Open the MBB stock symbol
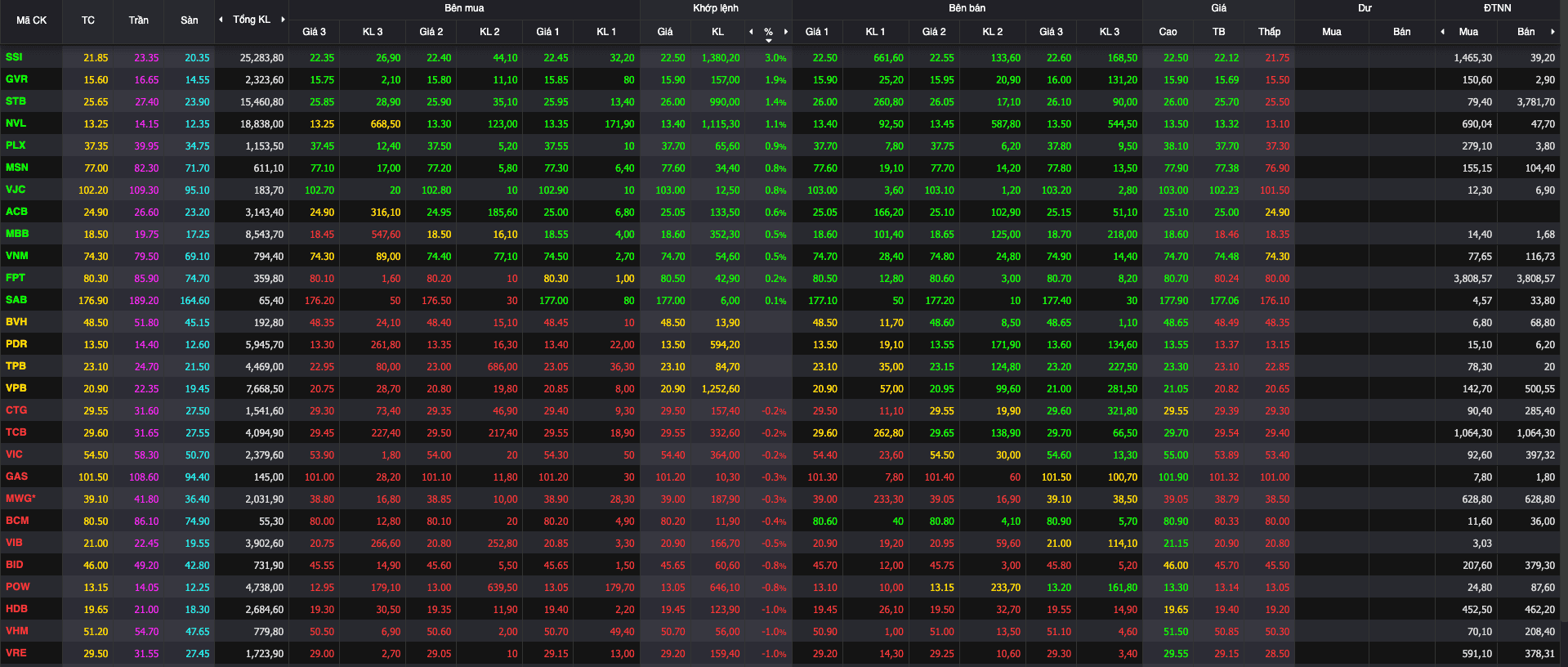 (17, 234)
